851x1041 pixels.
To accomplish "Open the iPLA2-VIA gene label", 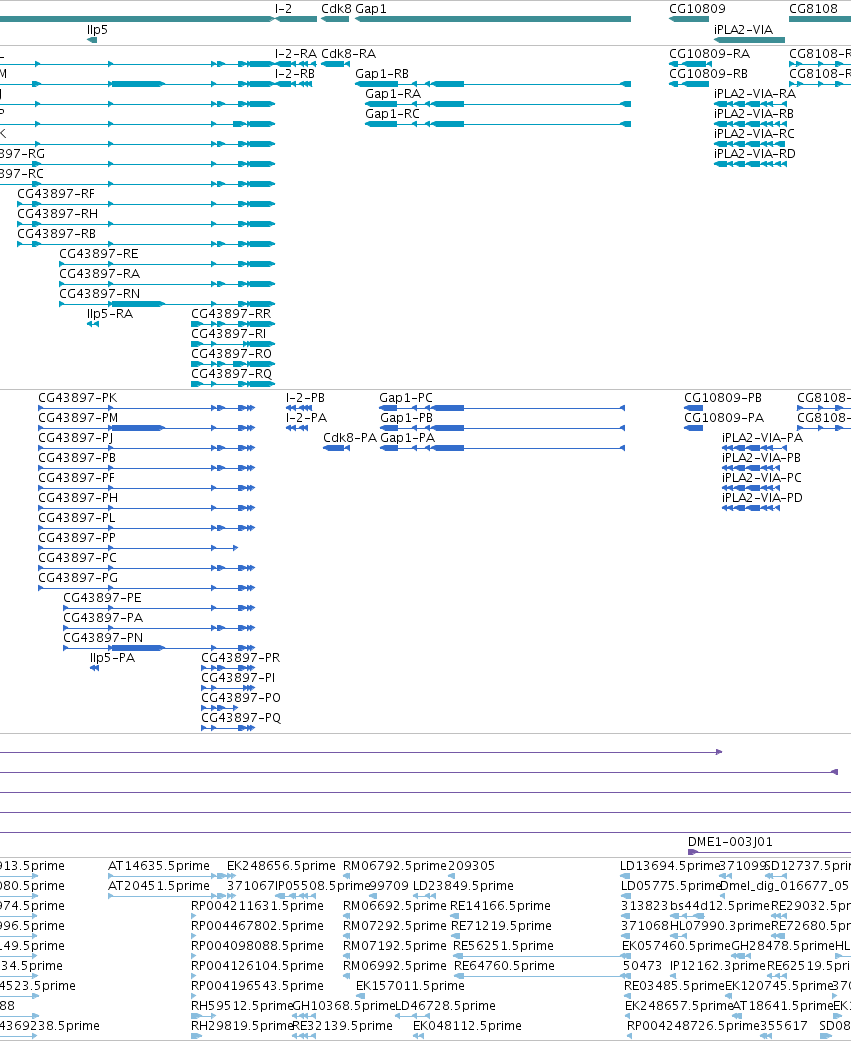I will click(x=743, y=30).
